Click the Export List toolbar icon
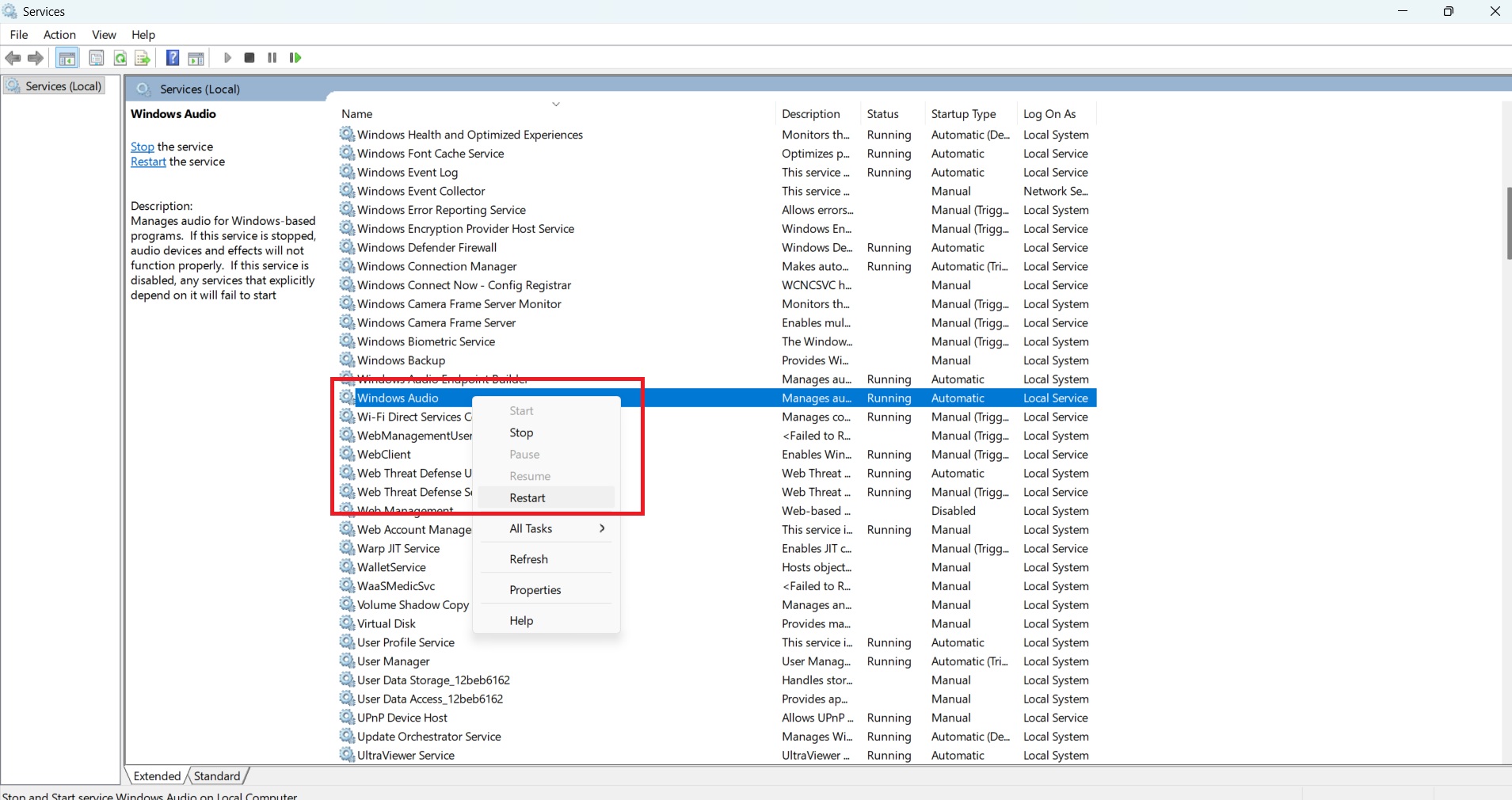This screenshot has height=800, width=1512. click(143, 58)
